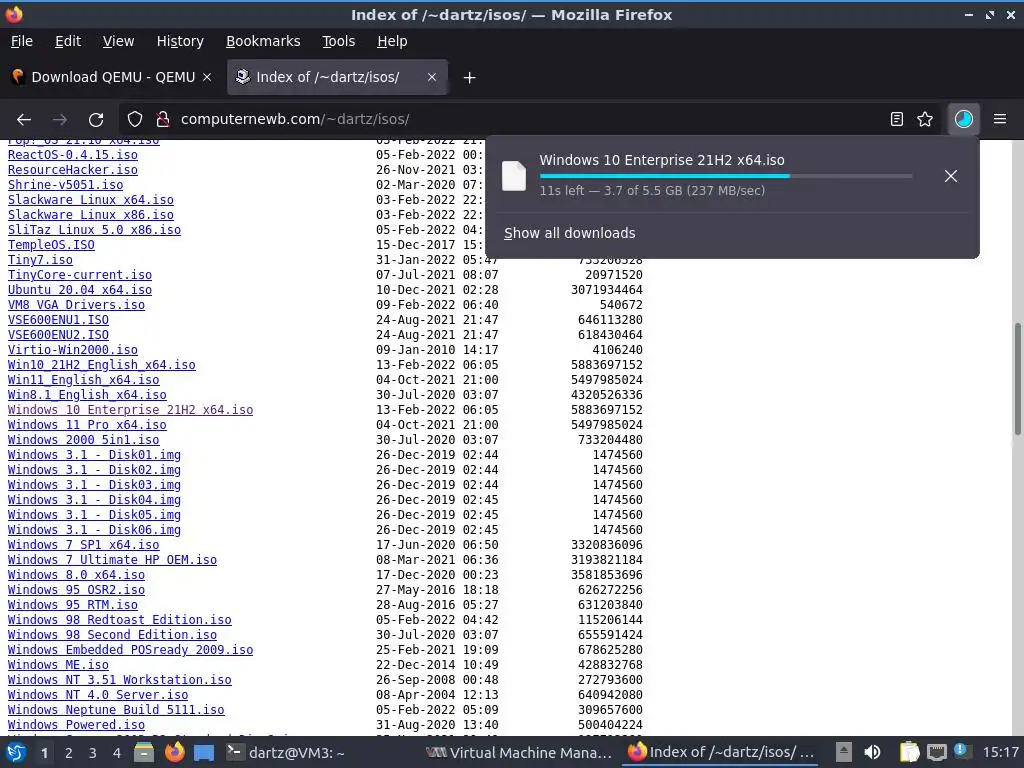Close the Index of /~dartz/isos/ tab

[x=432, y=77]
